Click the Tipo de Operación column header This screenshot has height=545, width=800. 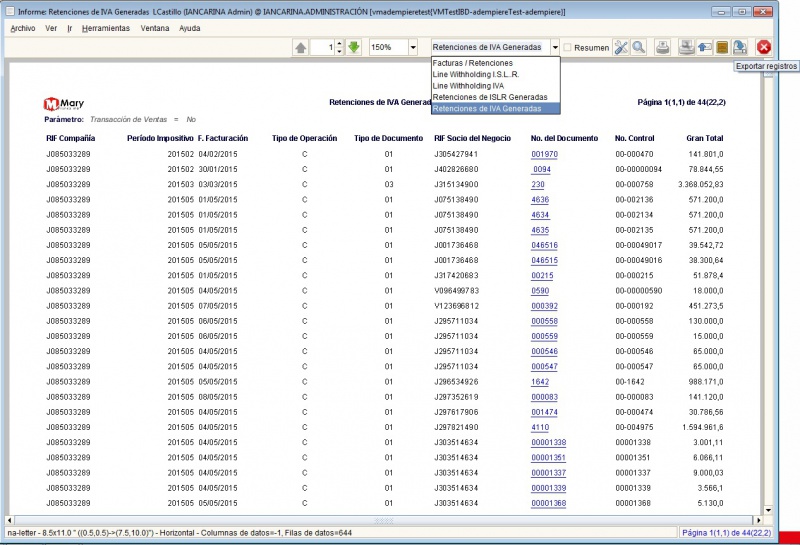click(304, 138)
